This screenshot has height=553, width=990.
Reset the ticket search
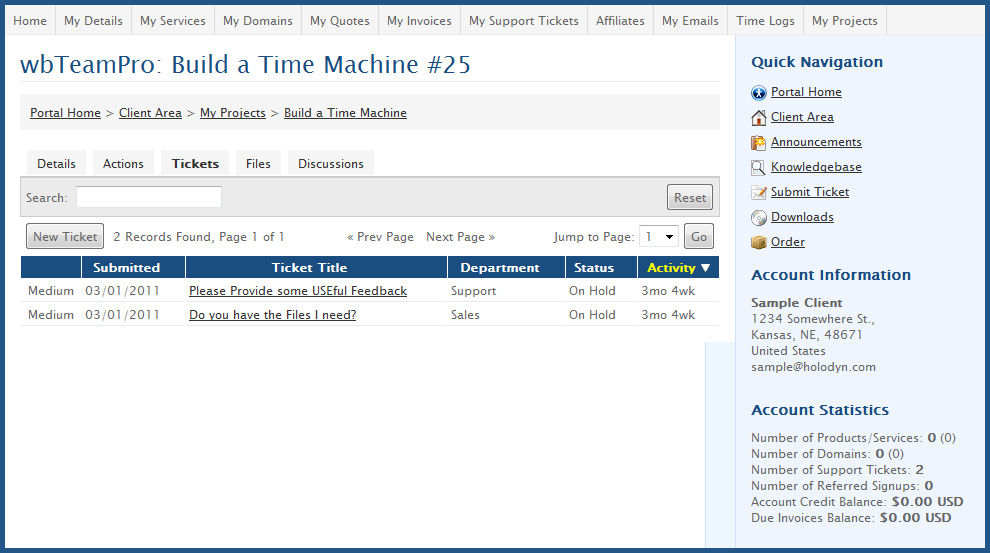point(689,198)
